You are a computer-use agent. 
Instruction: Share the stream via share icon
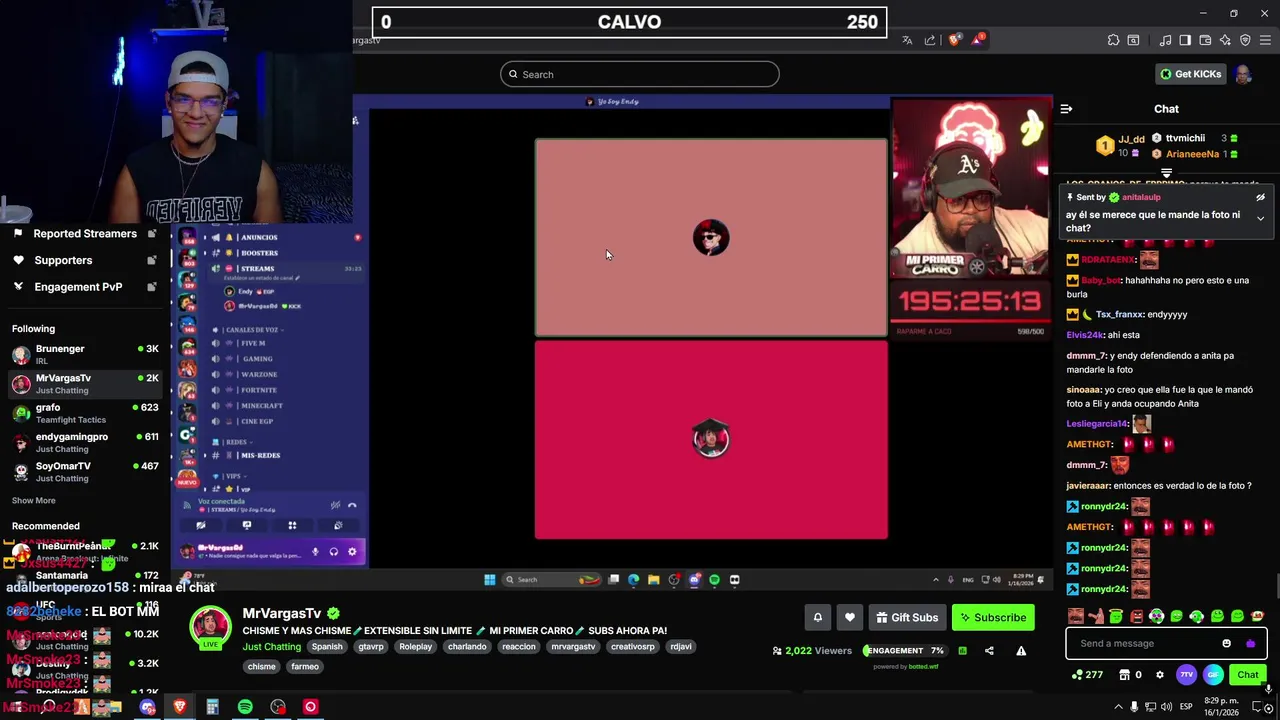[989, 651]
